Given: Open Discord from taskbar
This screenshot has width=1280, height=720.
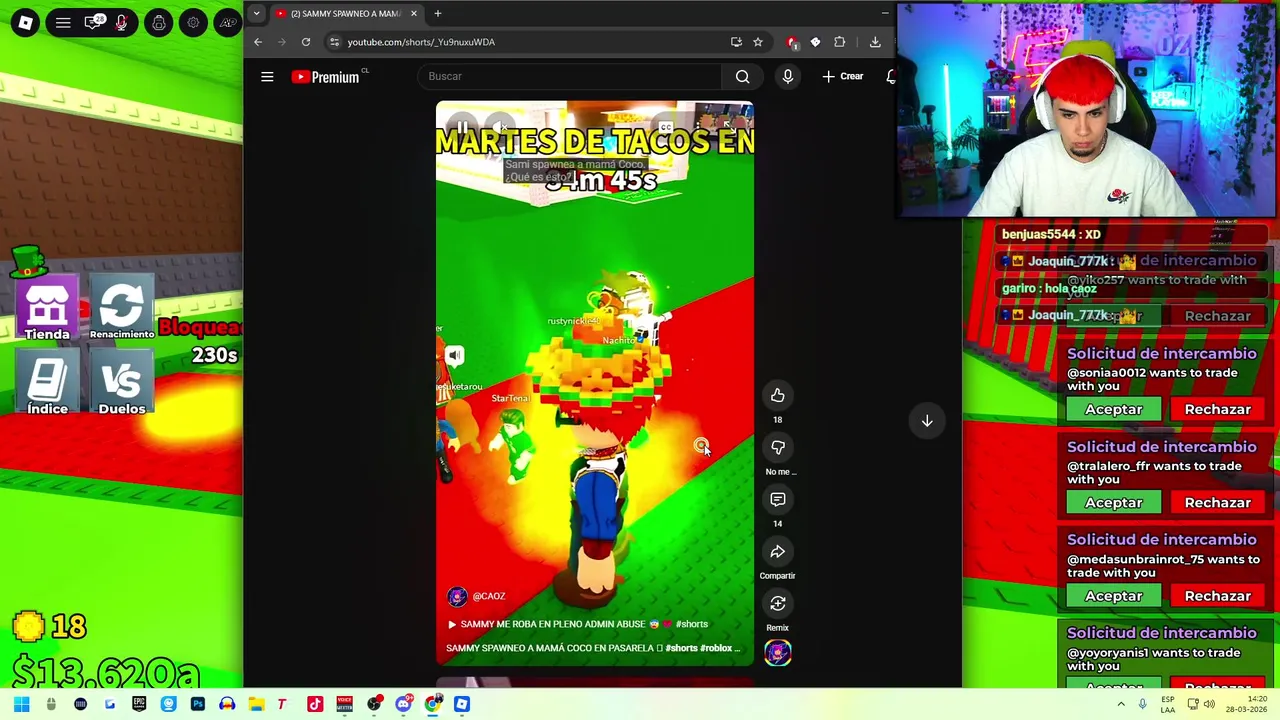Looking at the screenshot, I should tap(403, 704).
